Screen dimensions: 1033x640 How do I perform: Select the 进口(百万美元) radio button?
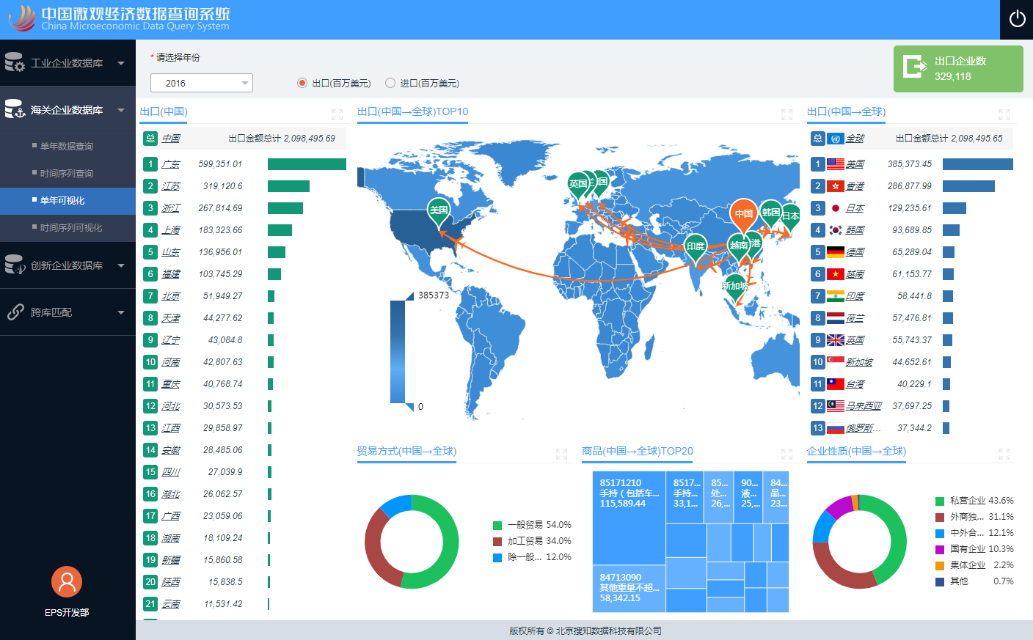point(390,83)
